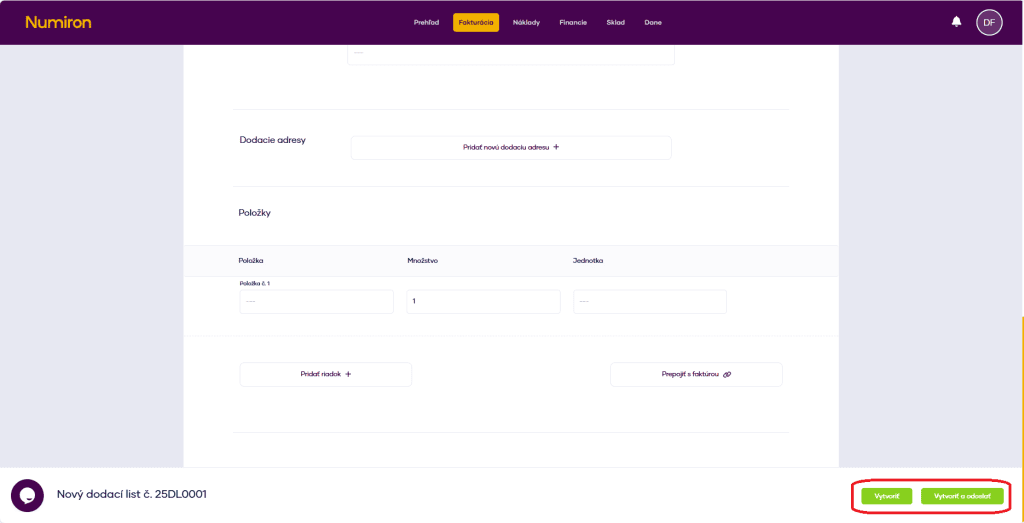Click the Numiron logo
This screenshot has width=1024, height=523.
click(58, 22)
